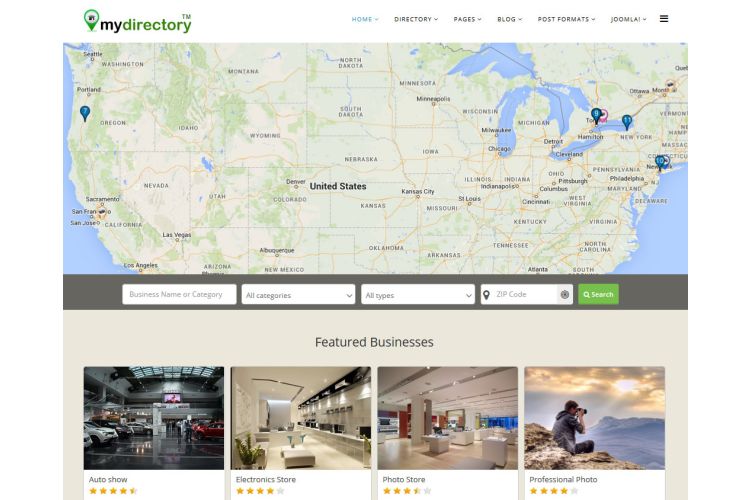Click the Business Name or Category field
Viewport: 750px width, 500px height.
(179, 294)
